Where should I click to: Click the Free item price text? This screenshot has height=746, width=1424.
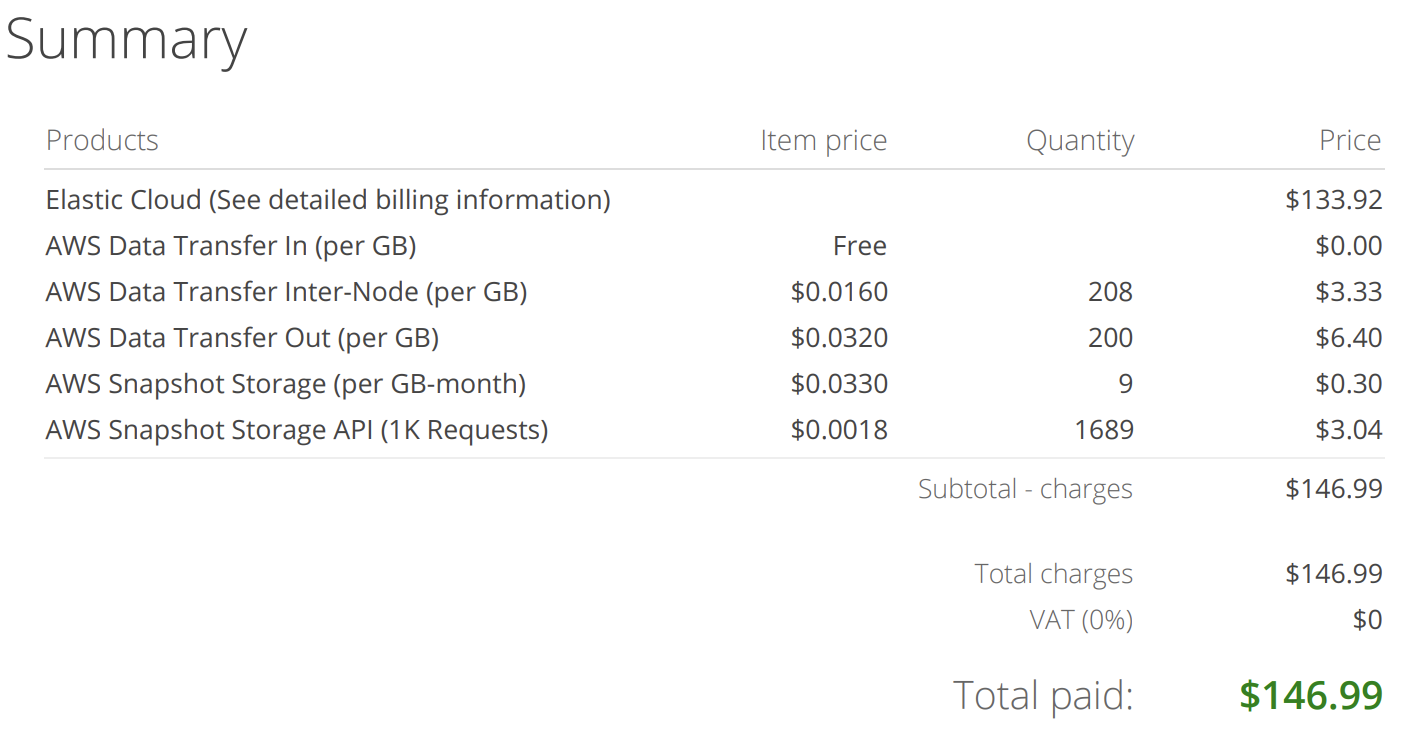point(859,246)
